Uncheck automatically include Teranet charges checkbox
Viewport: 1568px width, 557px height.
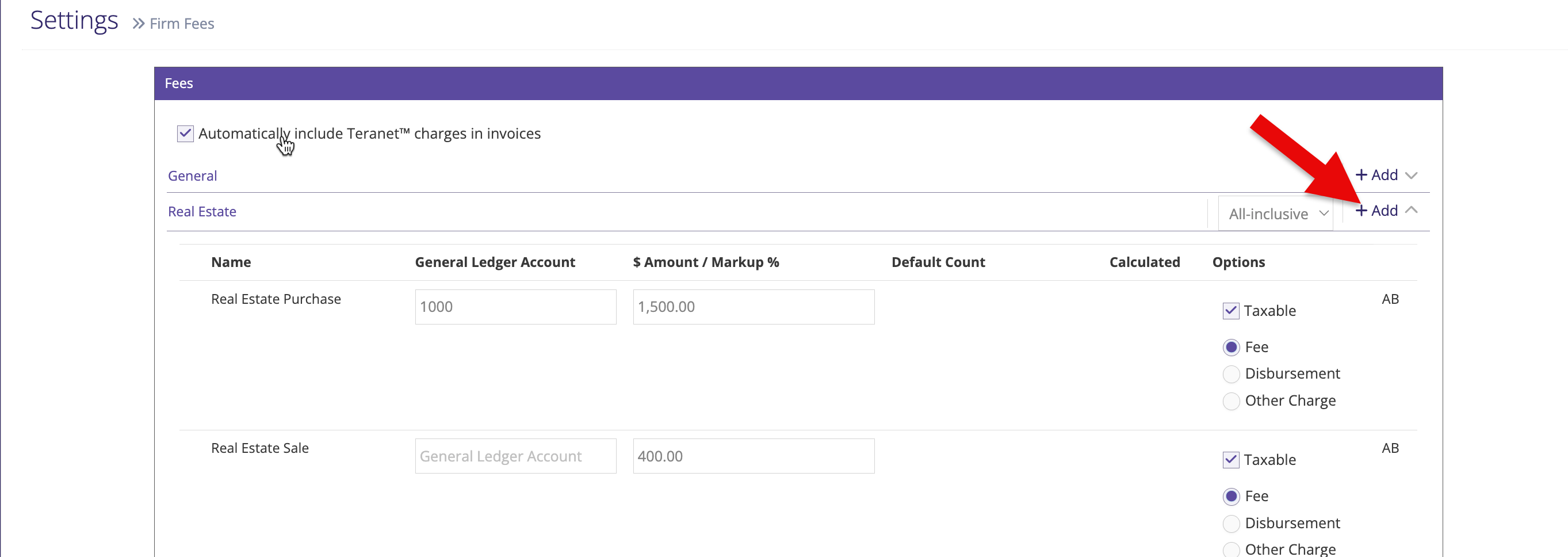(185, 133)
